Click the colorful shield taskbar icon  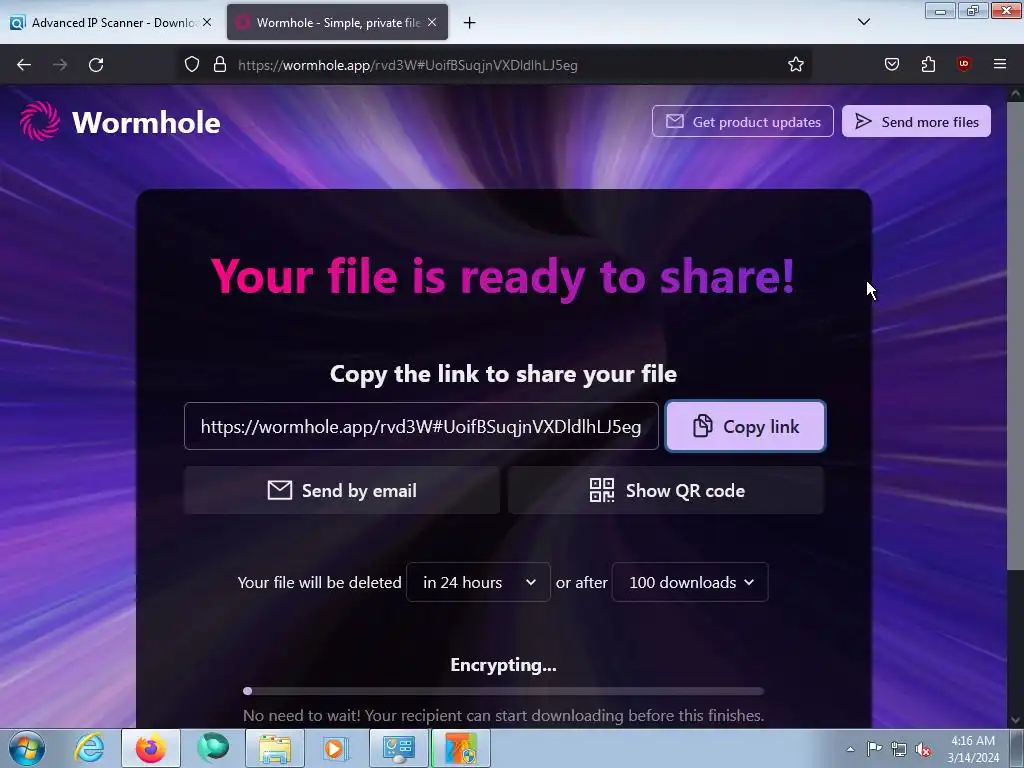point(460,748)
